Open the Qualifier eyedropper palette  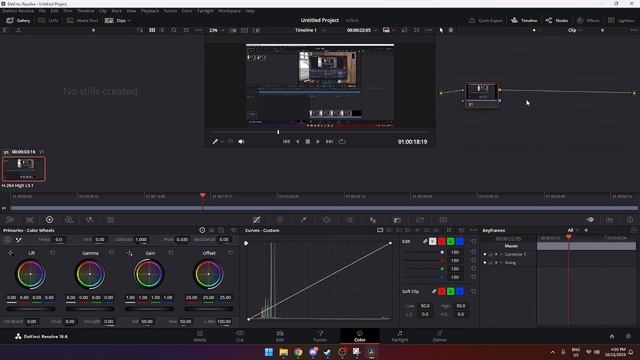[304, 220]
